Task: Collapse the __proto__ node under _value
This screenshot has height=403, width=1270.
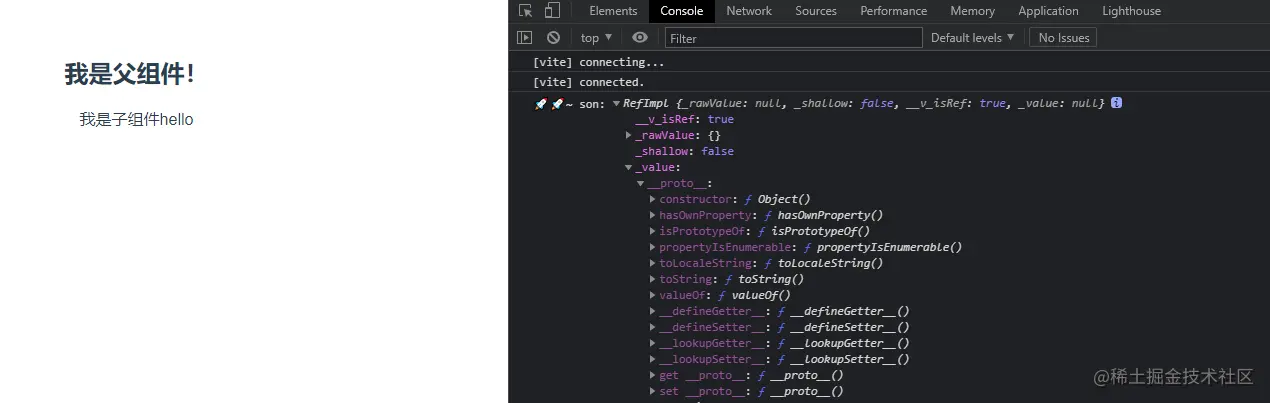Action: tap(641, 183)
